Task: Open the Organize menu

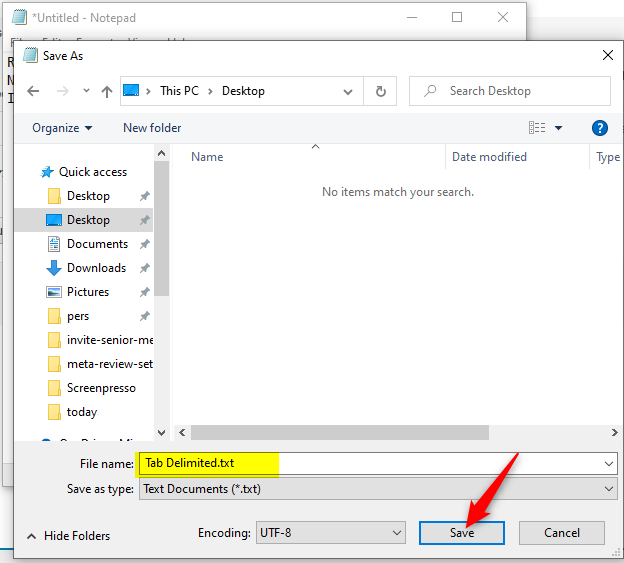Action: pyautogui.click(x=62, y=128)
